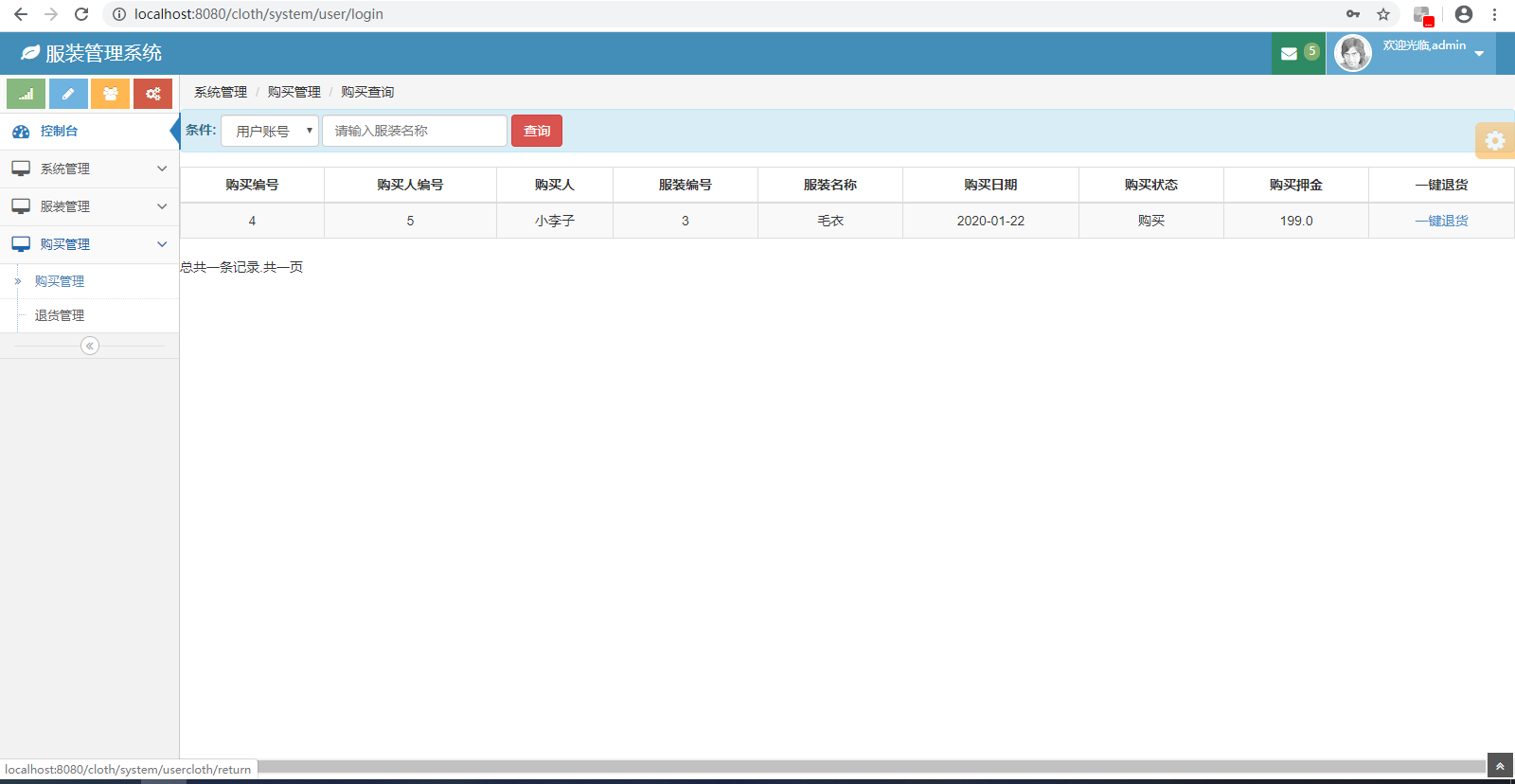This screenshot has height=784, width=1515.
Task: Click the 服装名称 column header
Action: [x=830, y=185]
